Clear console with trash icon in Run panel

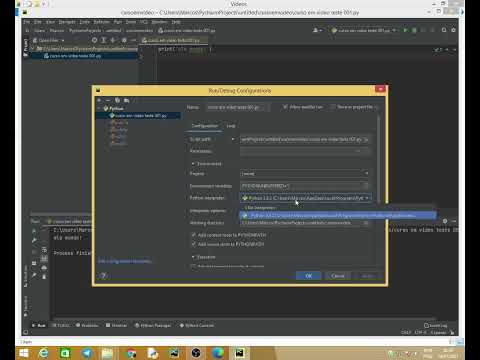click(44, 277)
